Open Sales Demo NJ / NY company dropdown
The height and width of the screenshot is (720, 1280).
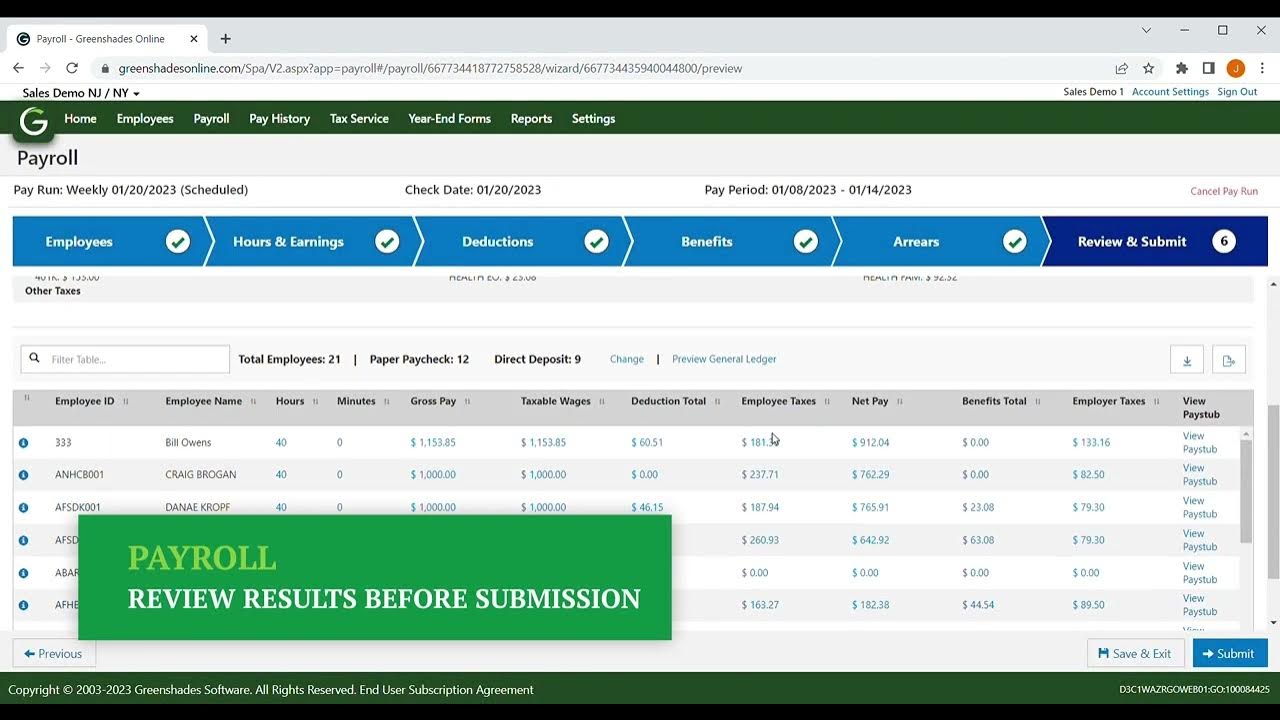(81, 93)
